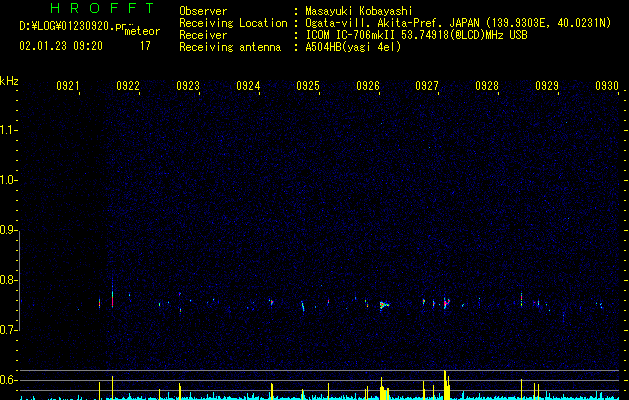This screenshot has height=400, width=629.
Task: Click the strong echo cluster just after 0927
Action: 446,303
